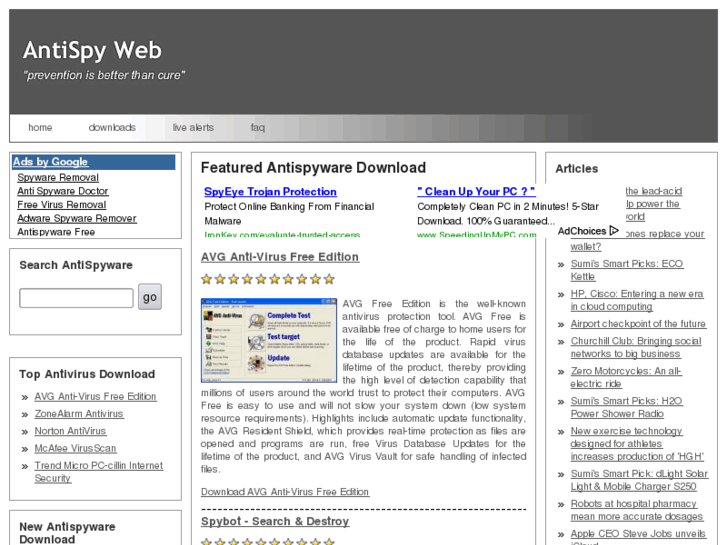This screenshot has width=727, height=545.
Task: Open the home navigation tab
Action: [40, 128]
